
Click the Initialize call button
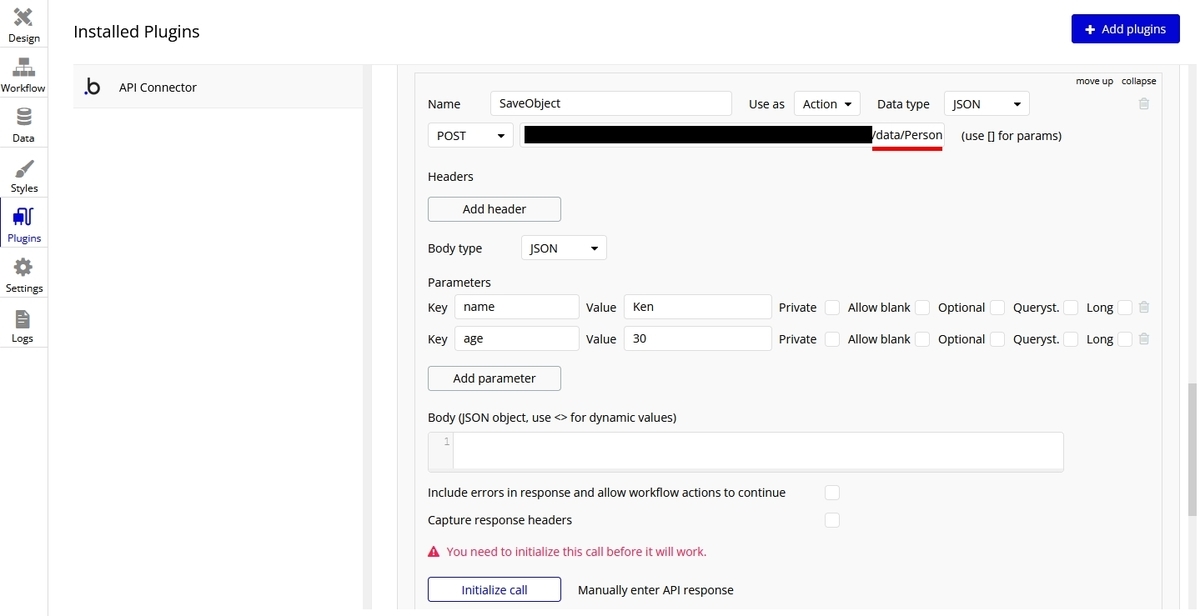tap(494, 590)
